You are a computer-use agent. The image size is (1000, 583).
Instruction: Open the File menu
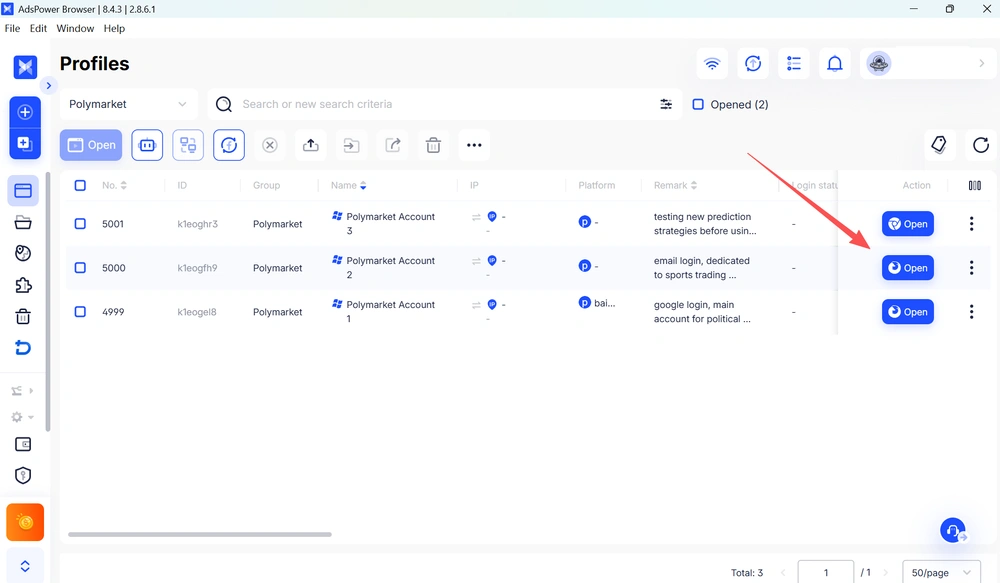coord(12,28)
